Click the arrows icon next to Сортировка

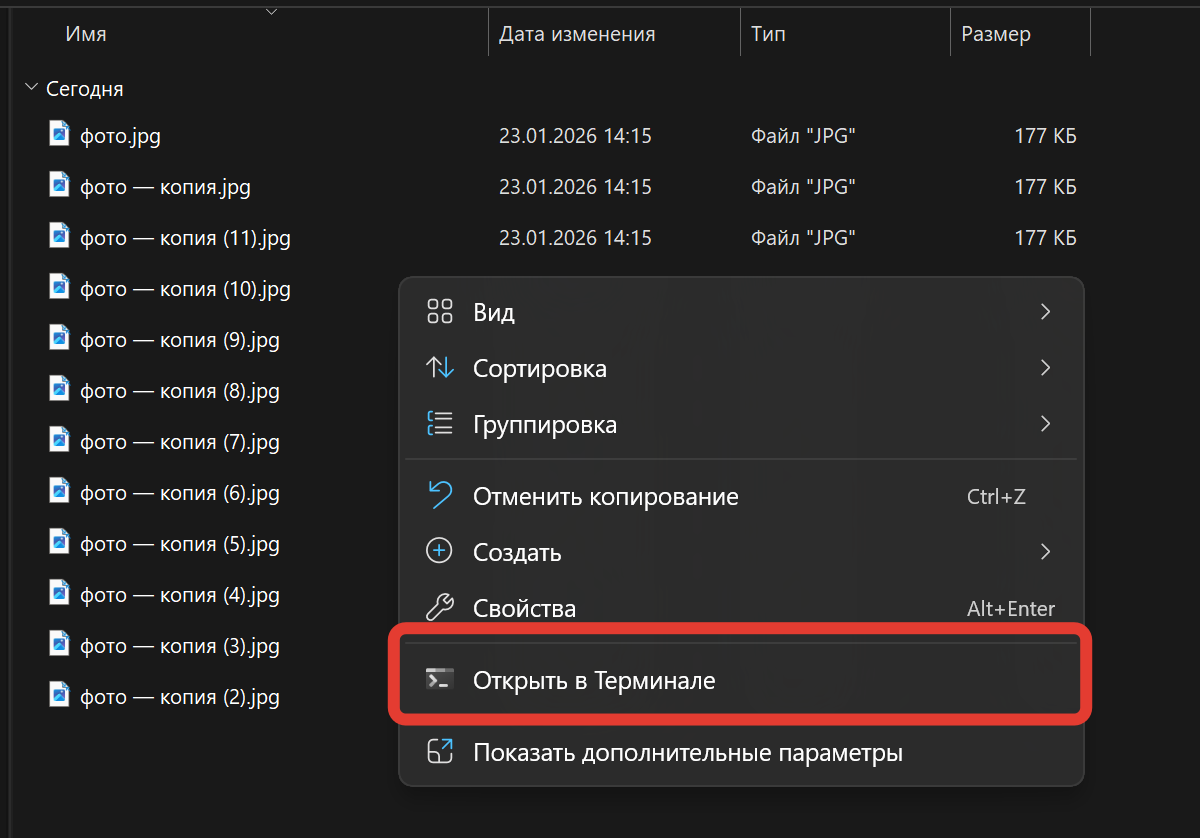(440, 368)
